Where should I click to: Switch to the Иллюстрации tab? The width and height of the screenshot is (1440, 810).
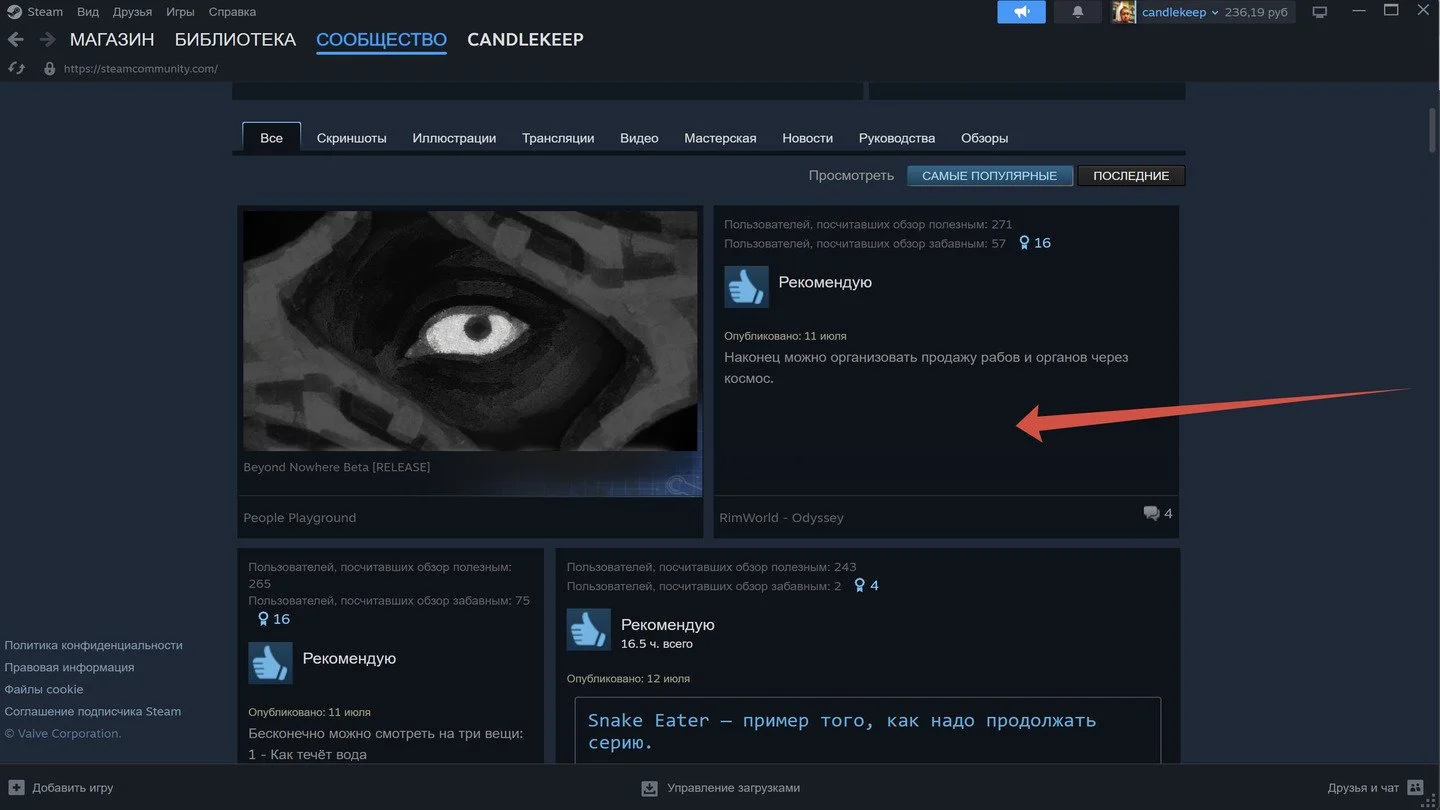(454, 138)
